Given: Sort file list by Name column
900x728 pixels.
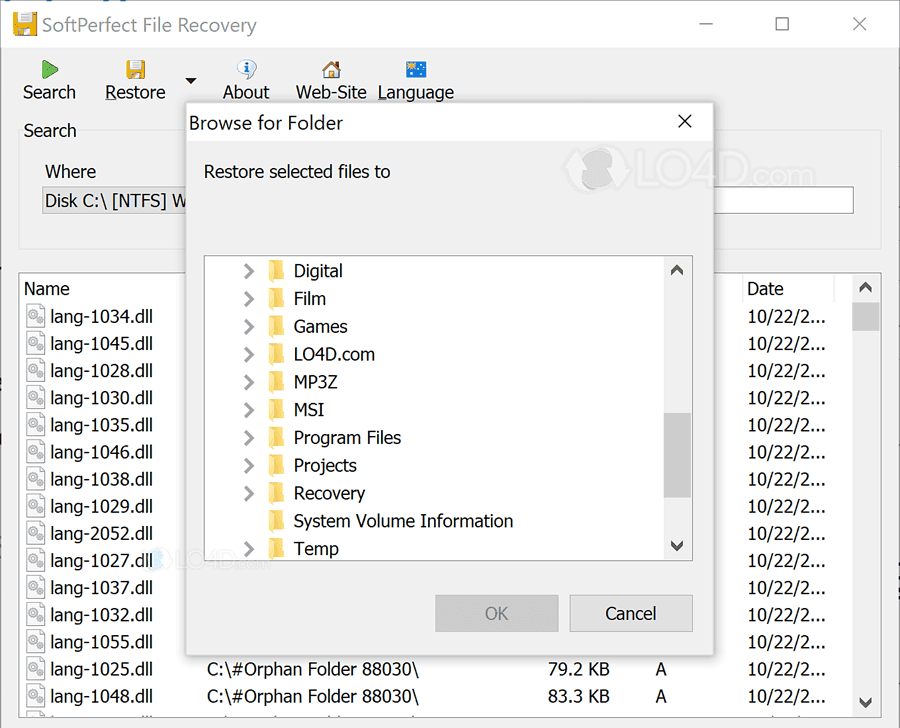Looking at the screenshot, I should (47, 289).
